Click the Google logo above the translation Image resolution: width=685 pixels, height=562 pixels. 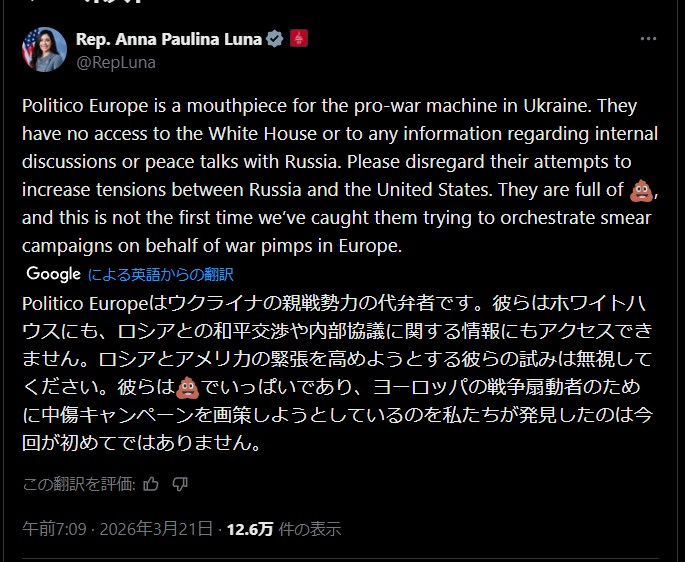coord(53,273)
